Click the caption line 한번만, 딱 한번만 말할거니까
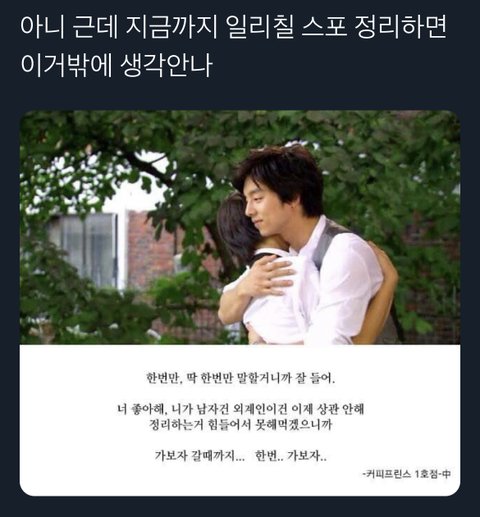 (241, 378)
